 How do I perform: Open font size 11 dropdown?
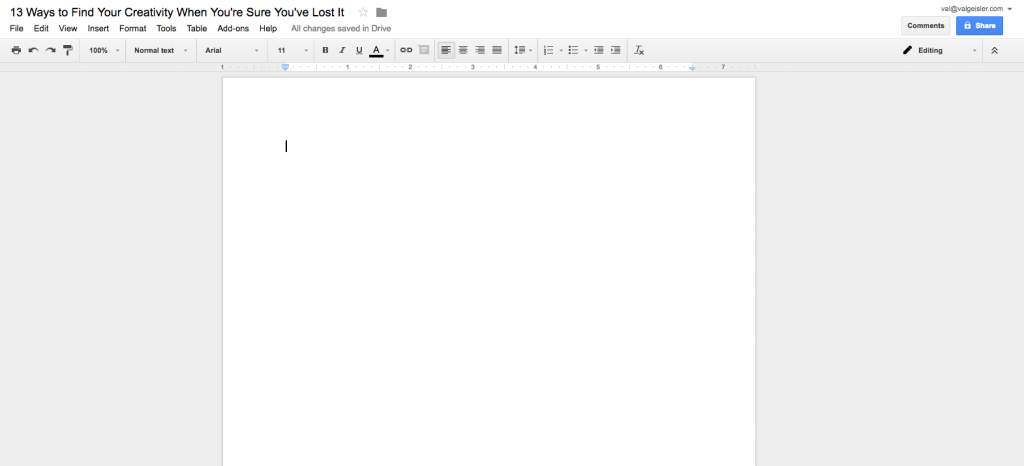coord(292,50)
